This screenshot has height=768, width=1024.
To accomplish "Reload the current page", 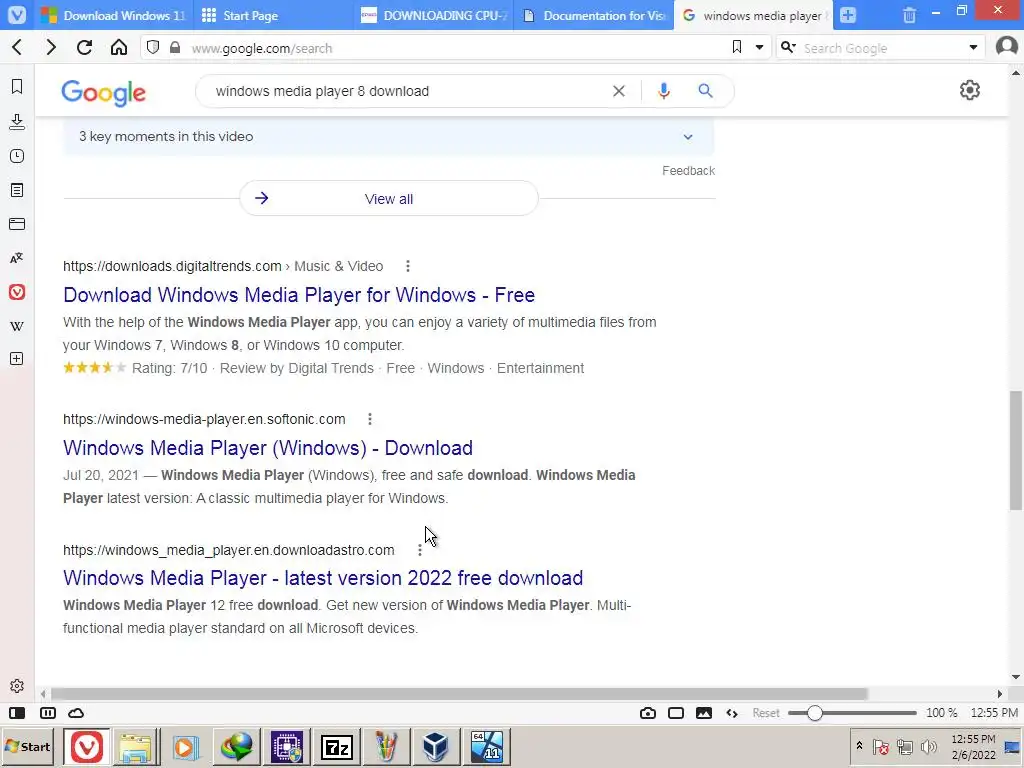I will pyautogui.click(x=84, y=48).
